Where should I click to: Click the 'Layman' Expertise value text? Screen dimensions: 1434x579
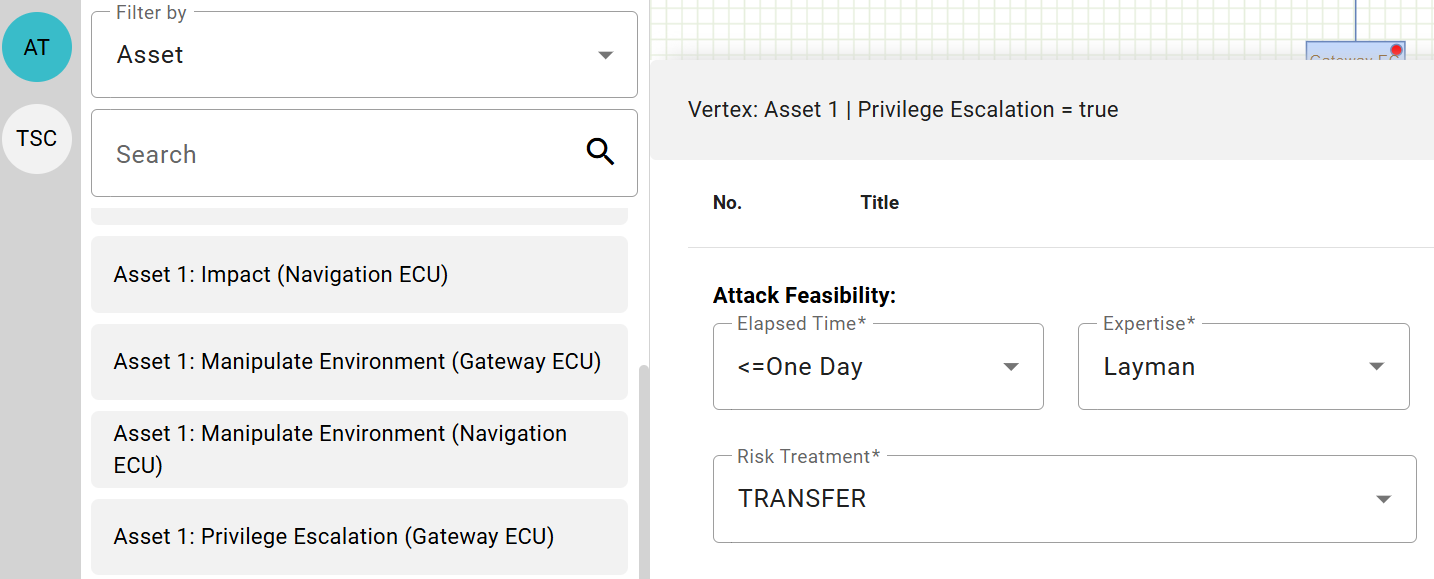tap(1149, 366)
